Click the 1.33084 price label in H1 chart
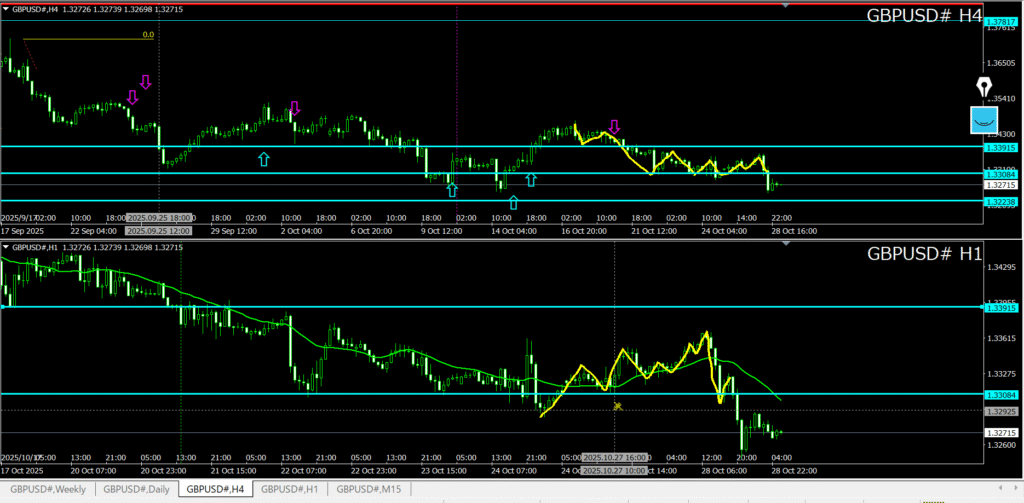 pos(999,394)
